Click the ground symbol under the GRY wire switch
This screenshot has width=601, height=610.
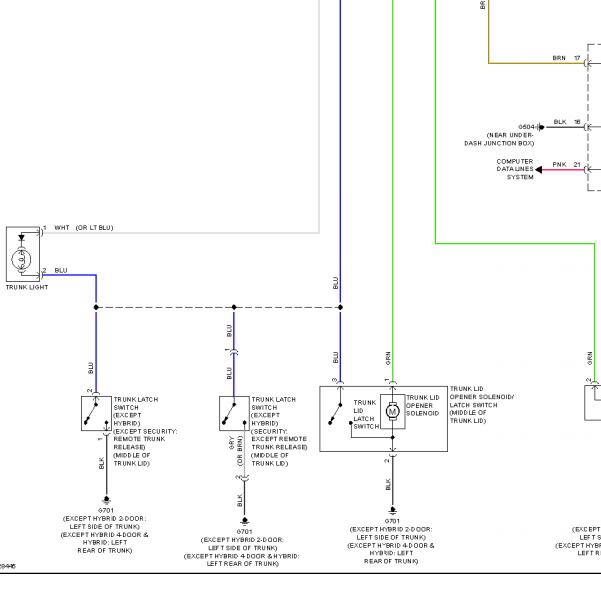tap(245, 521)
